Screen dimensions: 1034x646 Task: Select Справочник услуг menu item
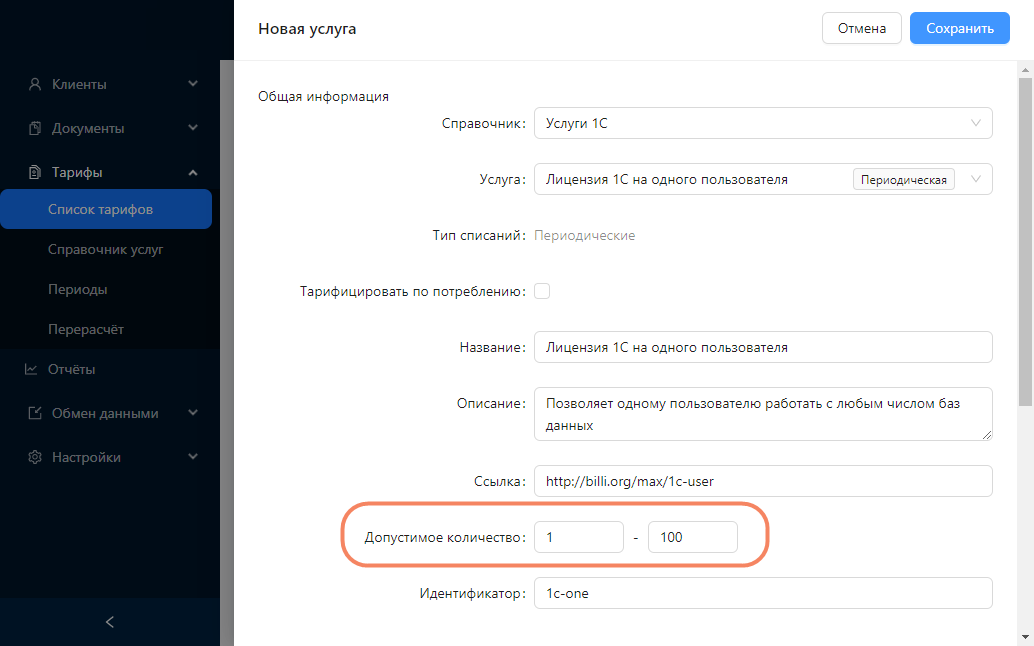106,250
